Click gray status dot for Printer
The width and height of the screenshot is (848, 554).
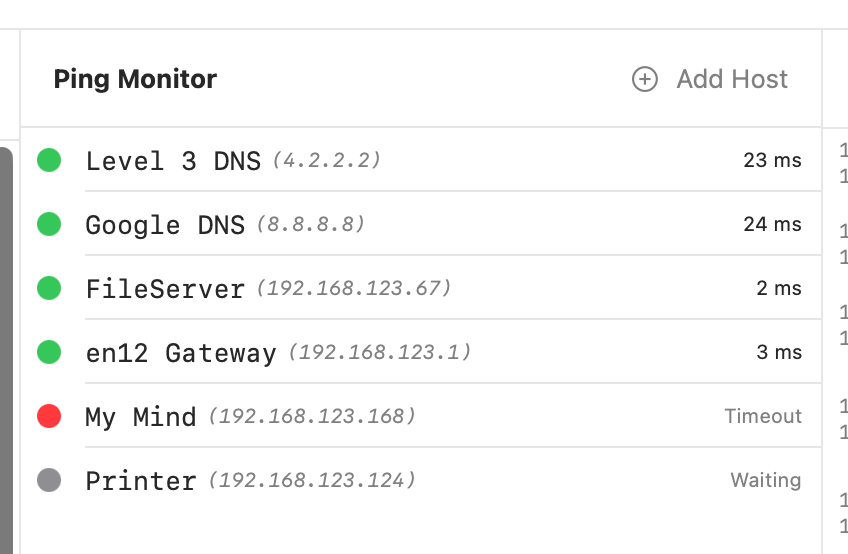click(x=49, y=480)
